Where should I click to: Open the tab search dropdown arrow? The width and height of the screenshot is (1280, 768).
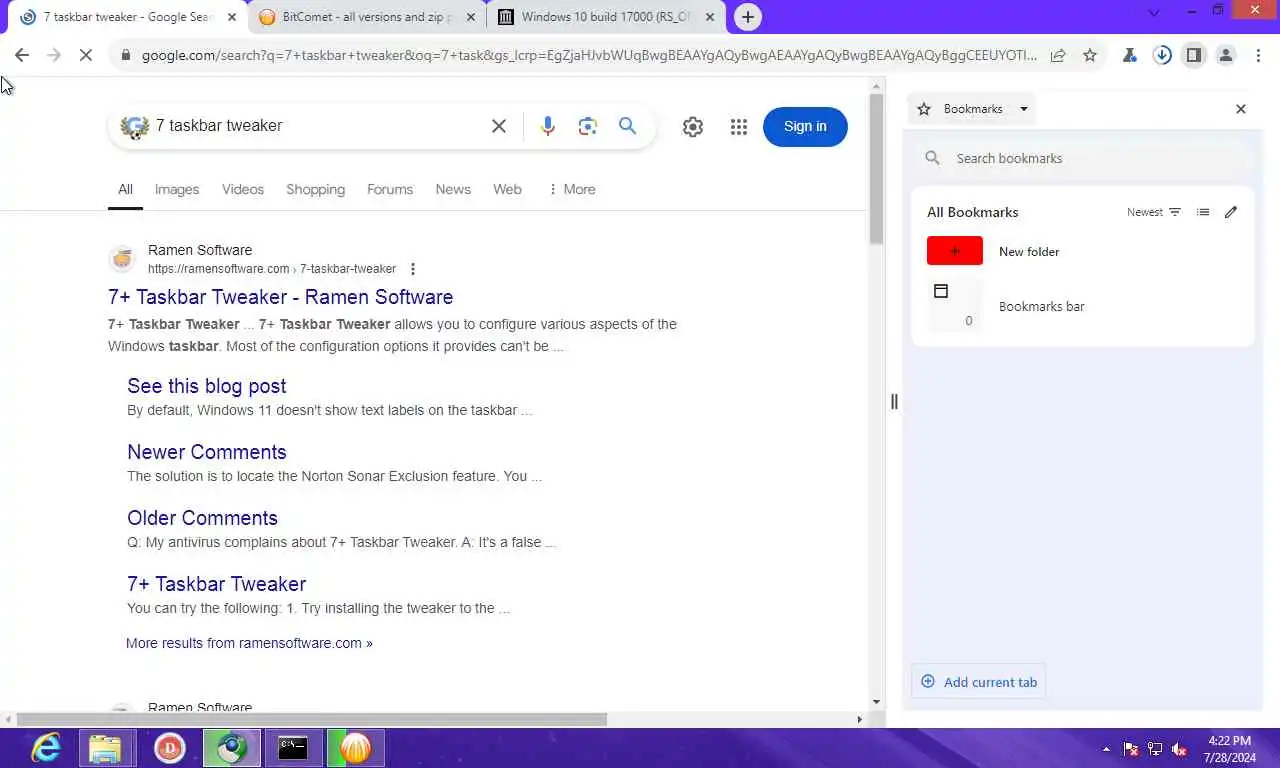(1154, 12)
